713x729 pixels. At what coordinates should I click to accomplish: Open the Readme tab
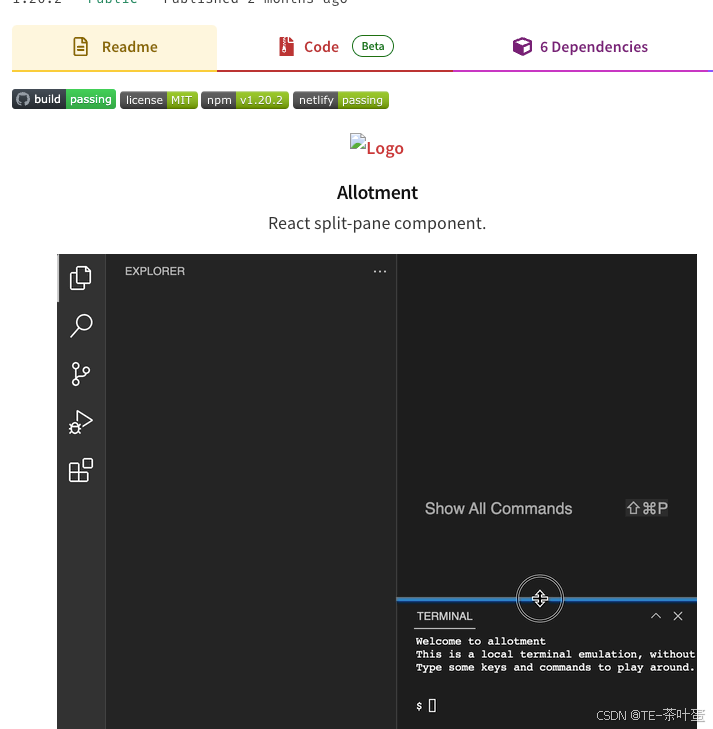pyautogui.click(x=114, y=47)
